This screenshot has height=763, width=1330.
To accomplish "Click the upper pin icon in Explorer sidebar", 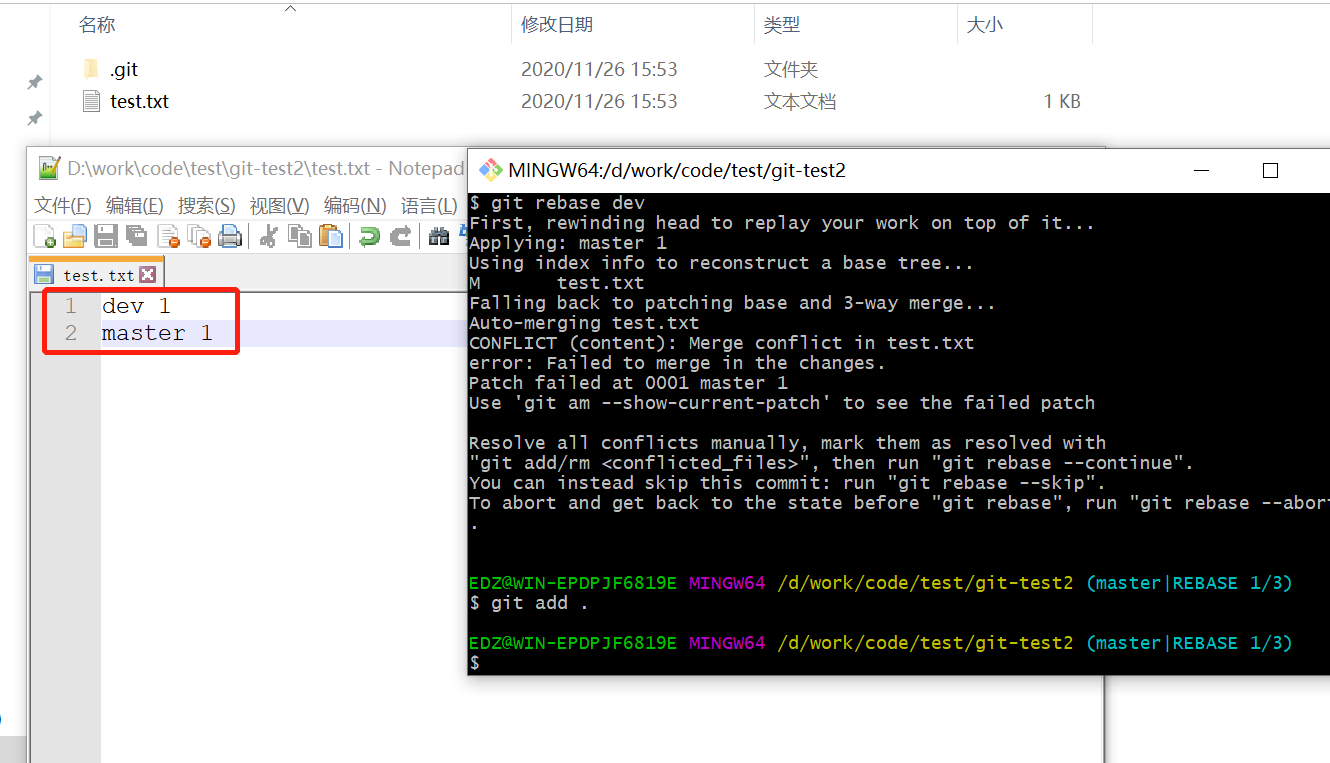I will pyautogui.click(x=34, y=82).
